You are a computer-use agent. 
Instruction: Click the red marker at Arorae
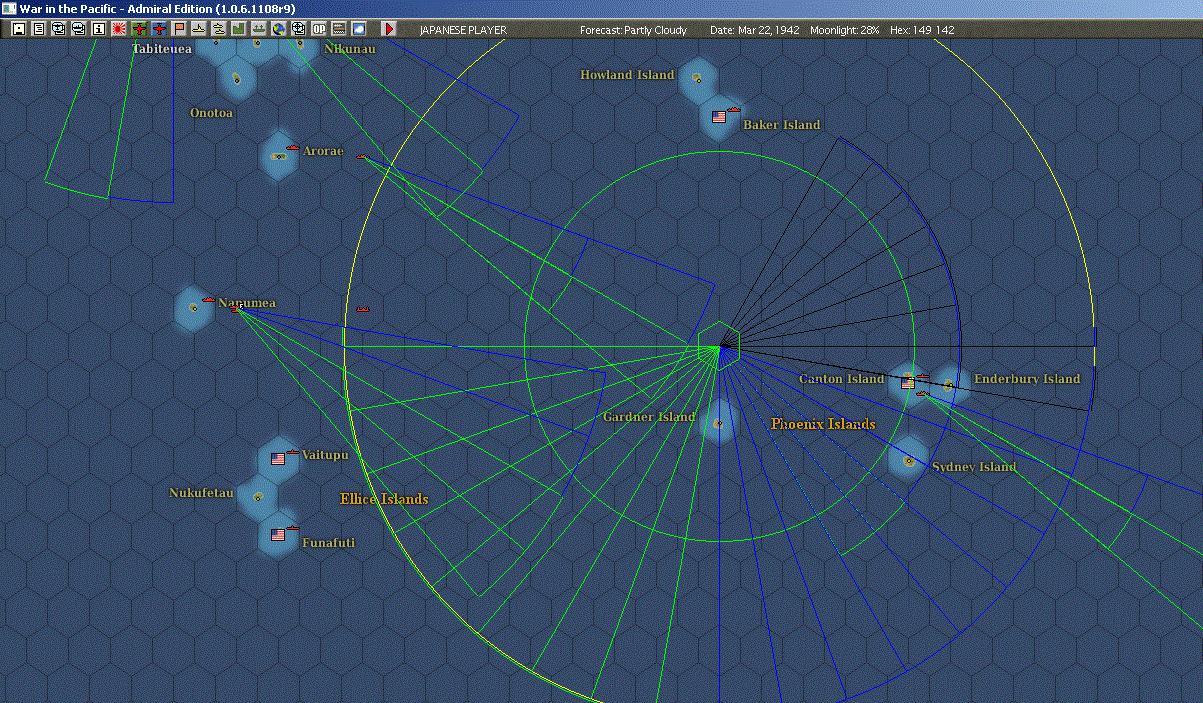(292, 148)
